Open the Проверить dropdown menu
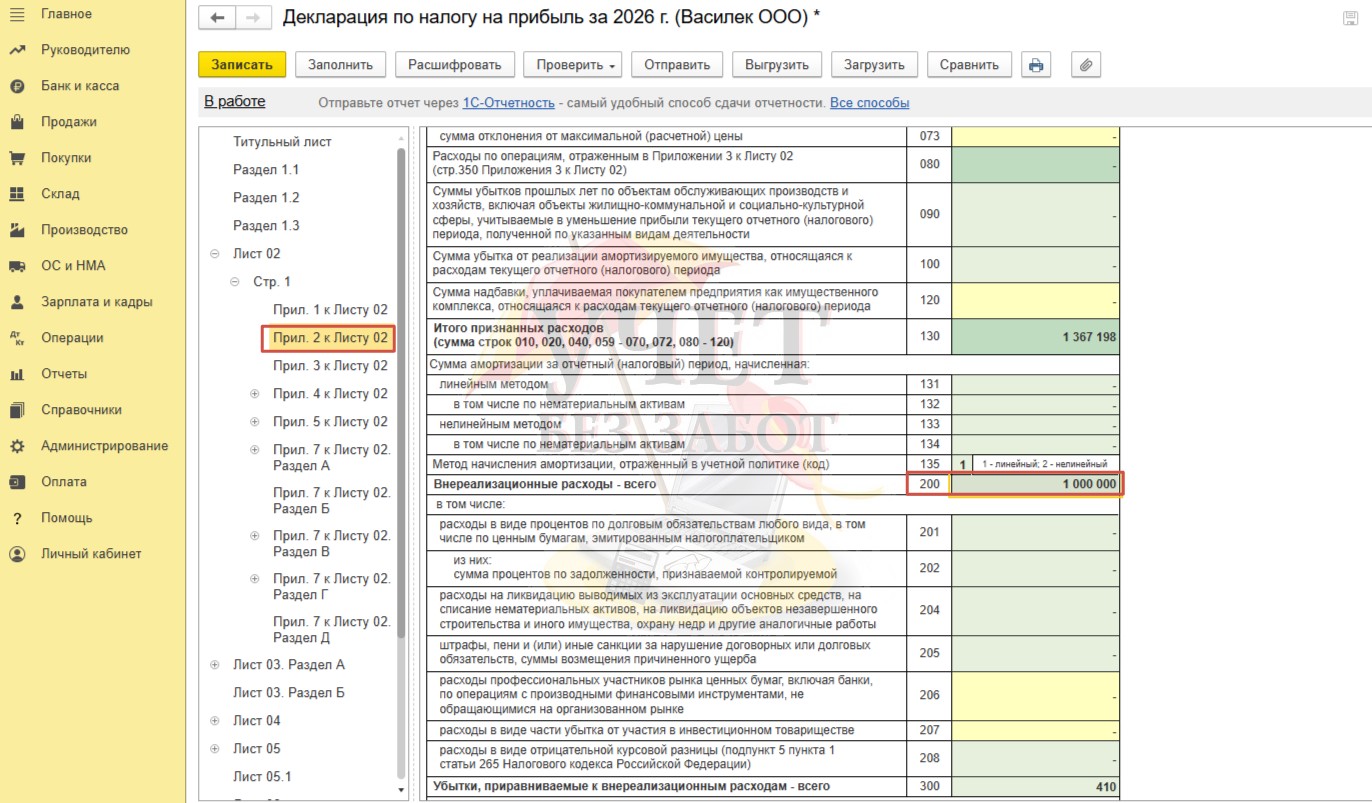This screenshot has height=803, width=1372. click(x=573, y=65)
